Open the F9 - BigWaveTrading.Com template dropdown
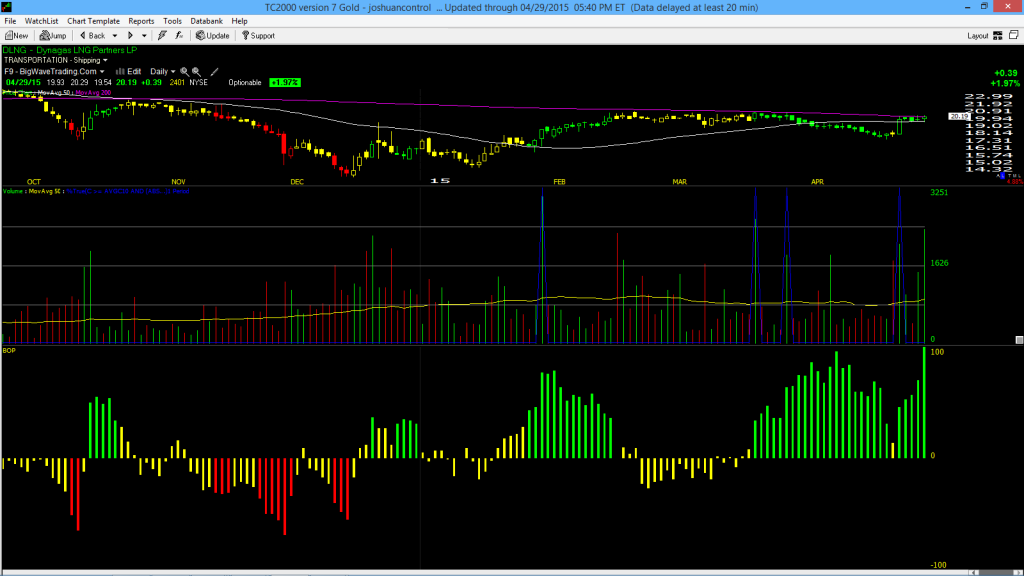Screen dimensions: 1024x576 pyautogui.click(x=54, y=72)
